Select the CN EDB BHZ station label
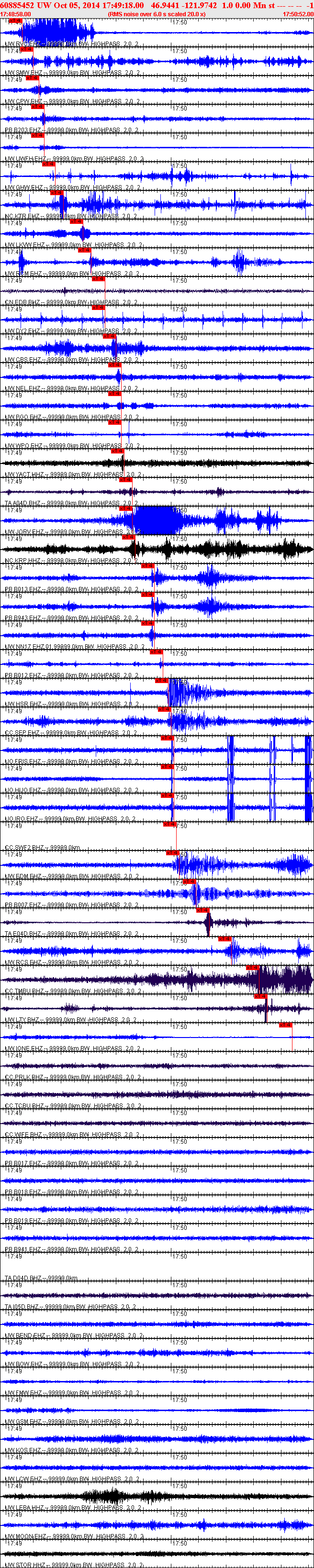The width and height of the screenshot is (314, 1568). pos(71,302)
